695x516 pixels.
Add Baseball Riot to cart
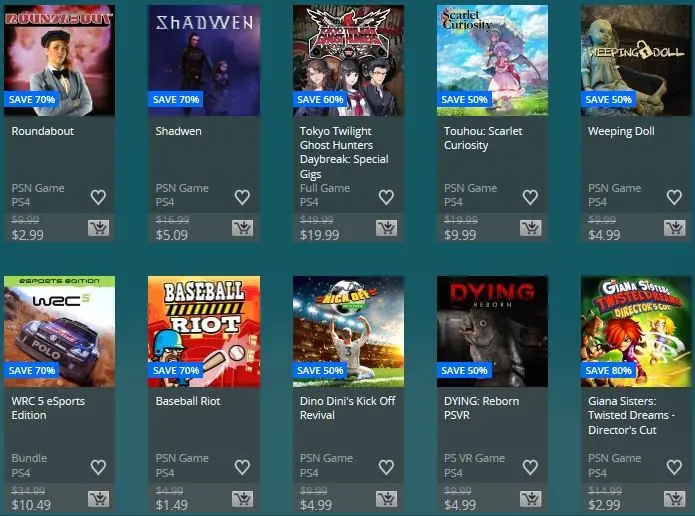(242, 499)
